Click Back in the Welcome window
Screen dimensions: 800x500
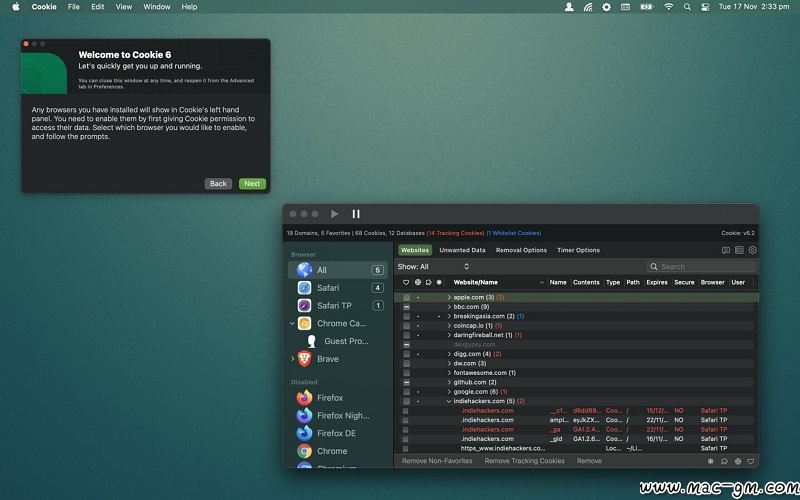coord(218,184)
